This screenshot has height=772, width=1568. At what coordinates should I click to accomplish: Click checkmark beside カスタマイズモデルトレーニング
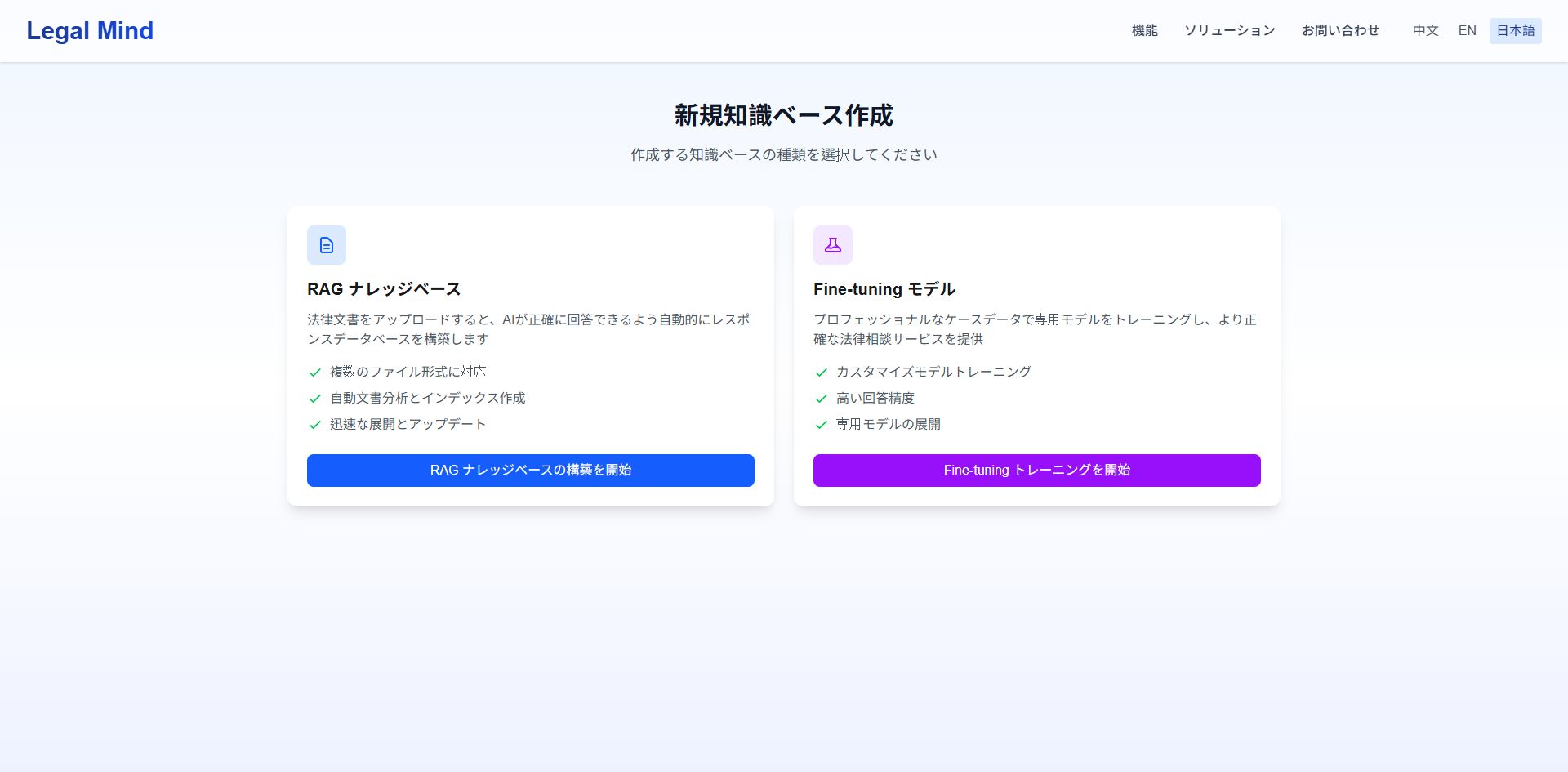click(822, 373)
